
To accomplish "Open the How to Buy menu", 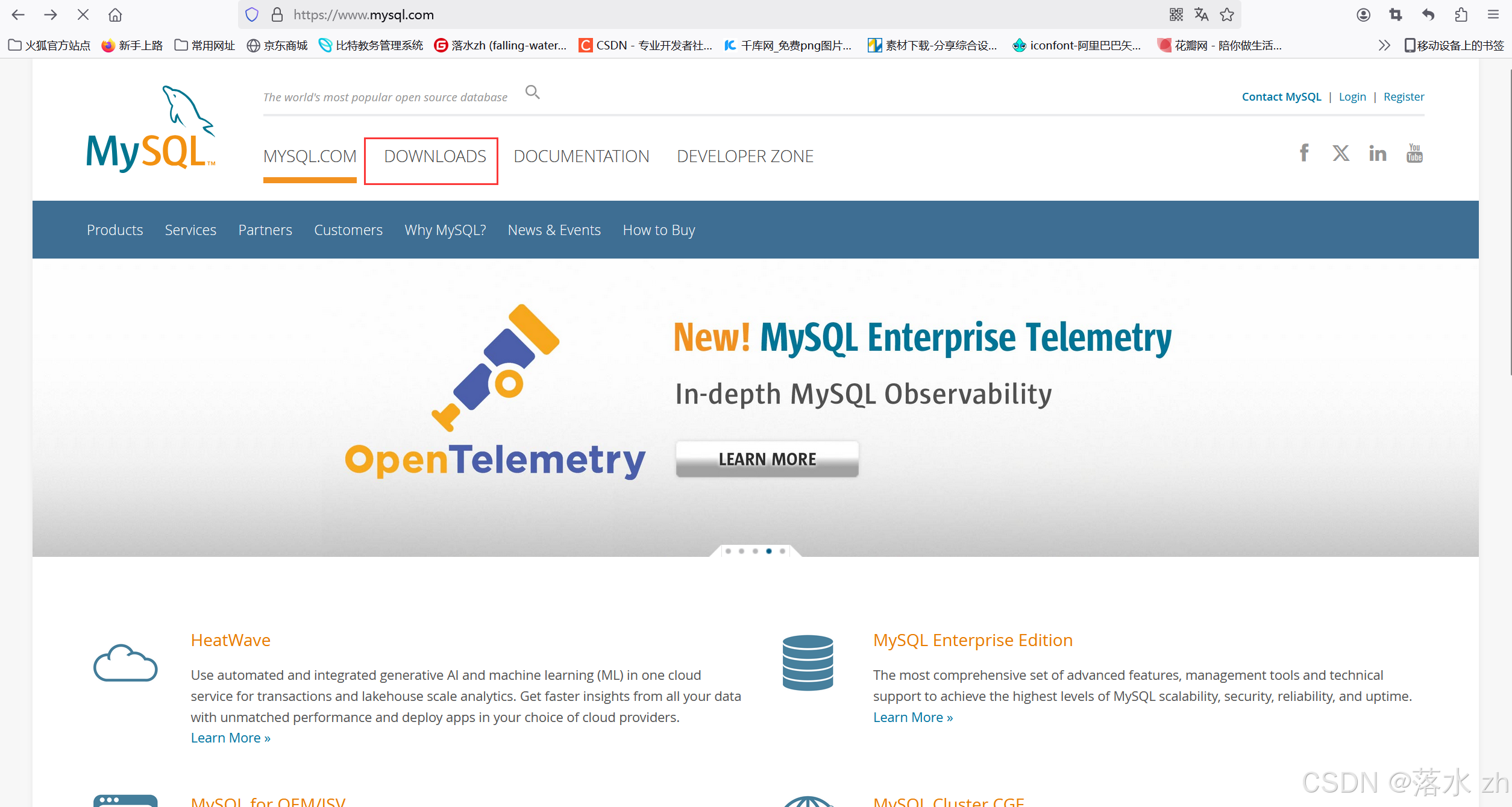I will pyautogui.click(x=659, y=230).
